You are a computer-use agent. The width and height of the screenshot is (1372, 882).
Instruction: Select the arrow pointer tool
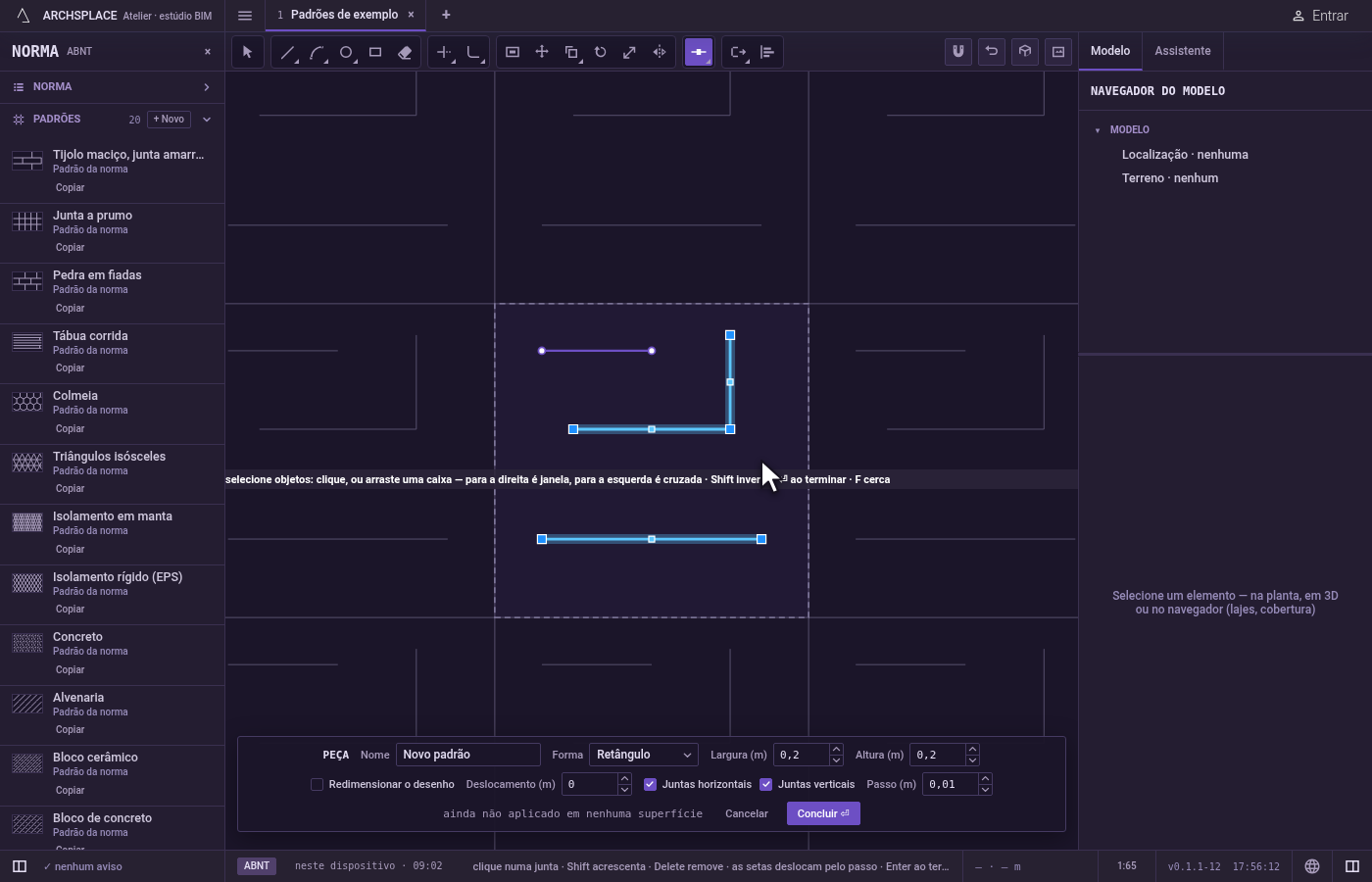pyautogui.click(x=247, y=52)
